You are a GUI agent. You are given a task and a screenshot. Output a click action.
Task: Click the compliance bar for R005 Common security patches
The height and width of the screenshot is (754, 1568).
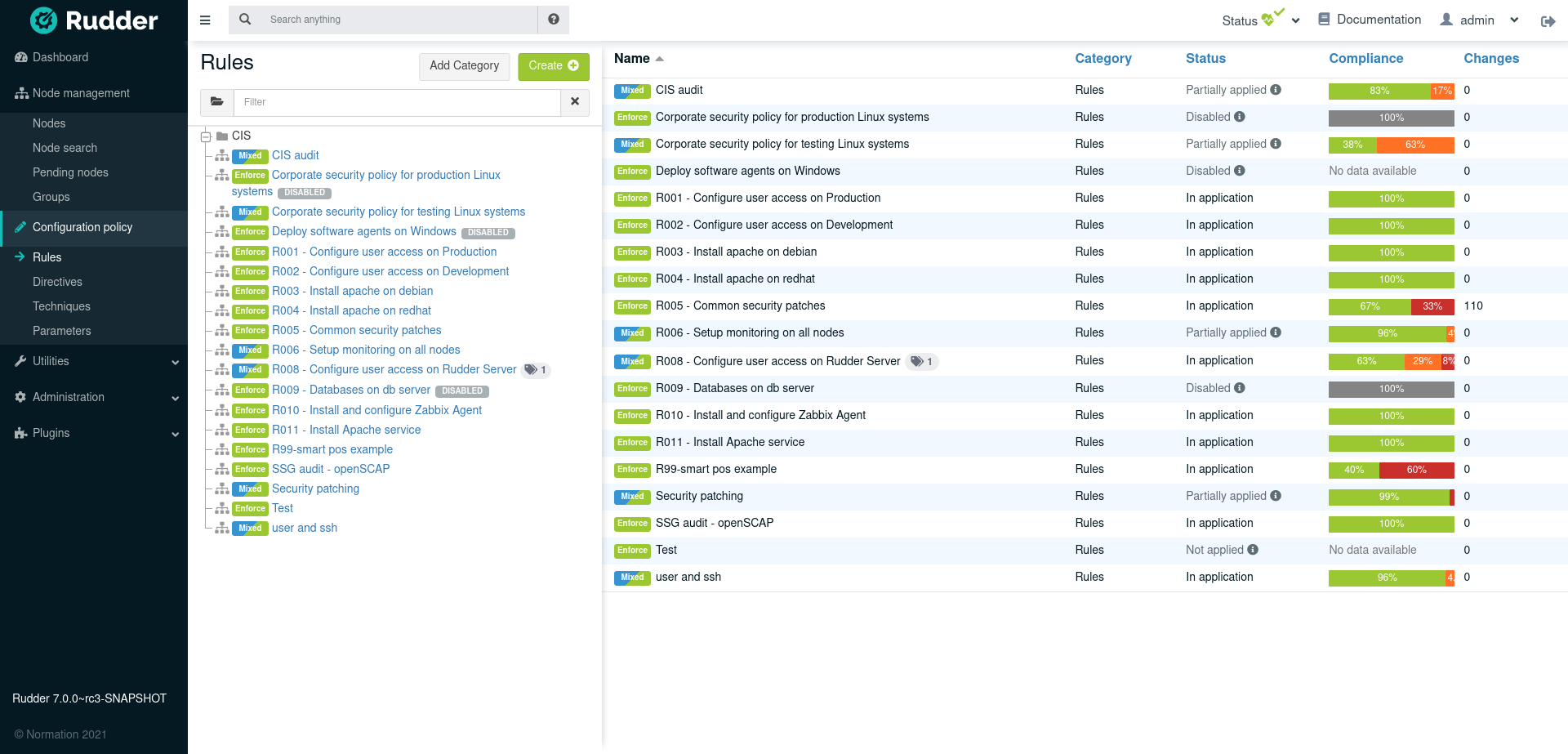tap(1391, 306)
